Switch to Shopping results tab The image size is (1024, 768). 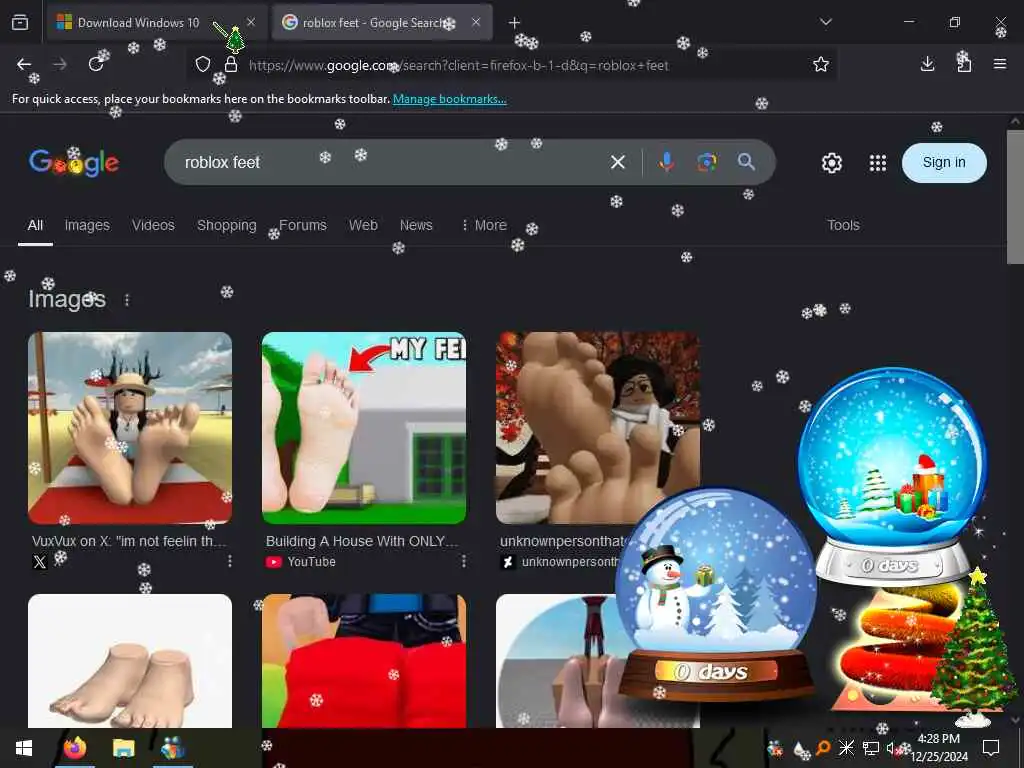(227, 225)
